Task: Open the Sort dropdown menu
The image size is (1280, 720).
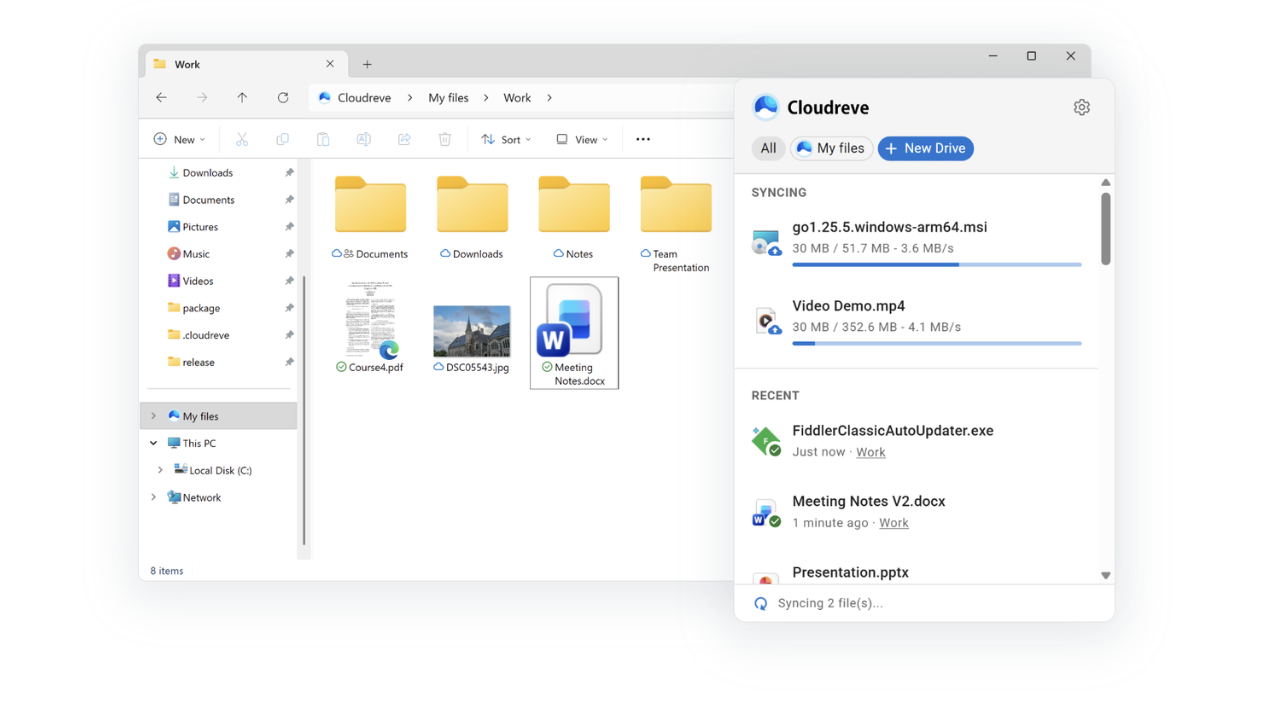Action: click(506, 139)
